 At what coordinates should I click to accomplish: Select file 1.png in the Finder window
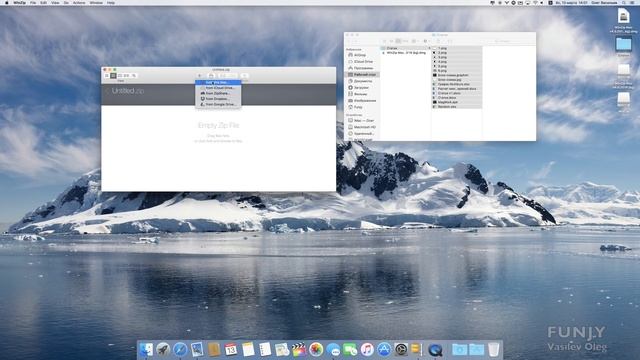pos(457,48)
